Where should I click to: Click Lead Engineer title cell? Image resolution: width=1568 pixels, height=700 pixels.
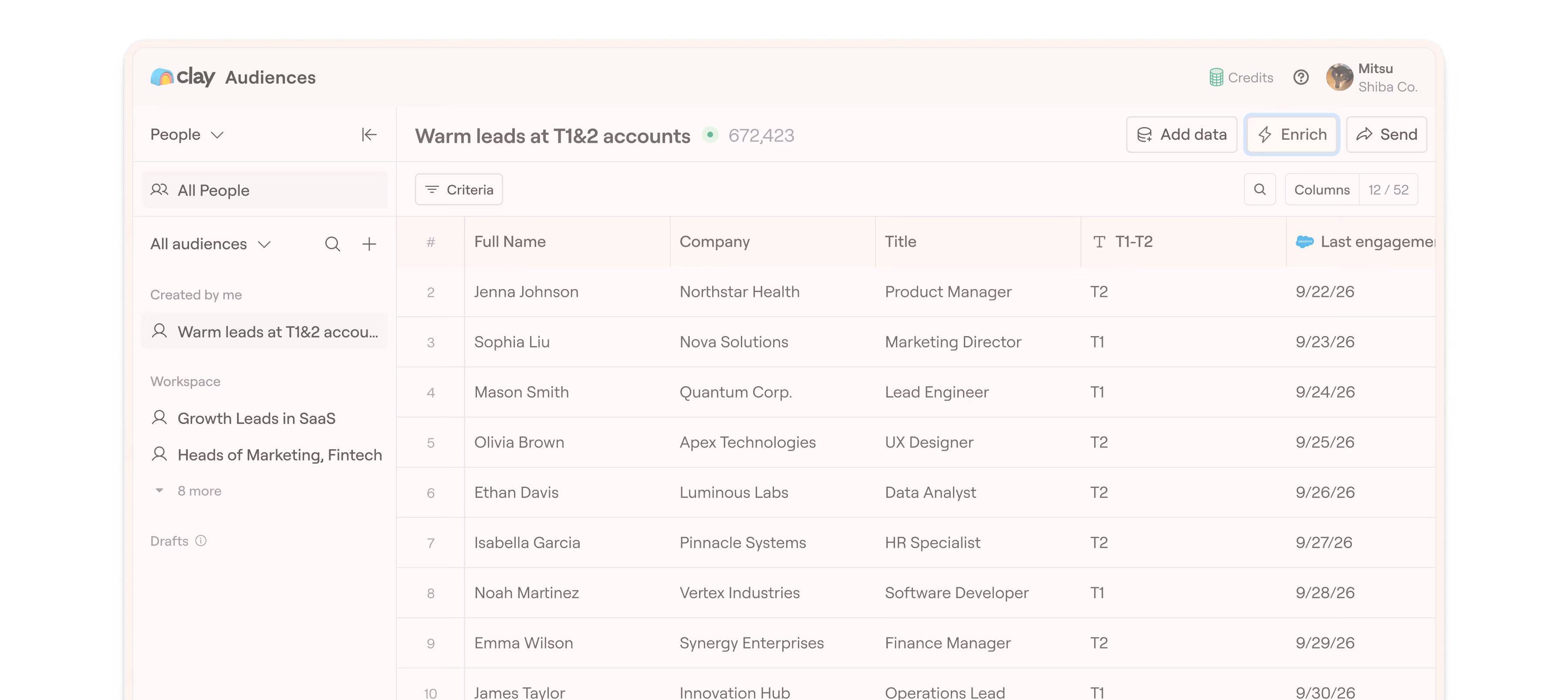coord(977,392)
